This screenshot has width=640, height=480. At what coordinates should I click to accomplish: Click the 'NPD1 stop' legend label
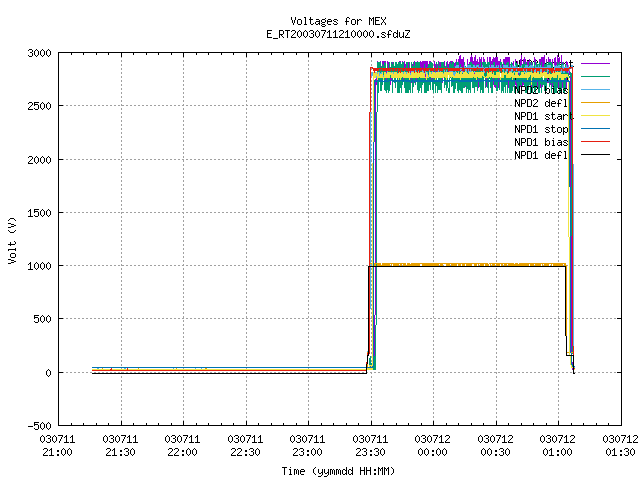pos(541,129)
